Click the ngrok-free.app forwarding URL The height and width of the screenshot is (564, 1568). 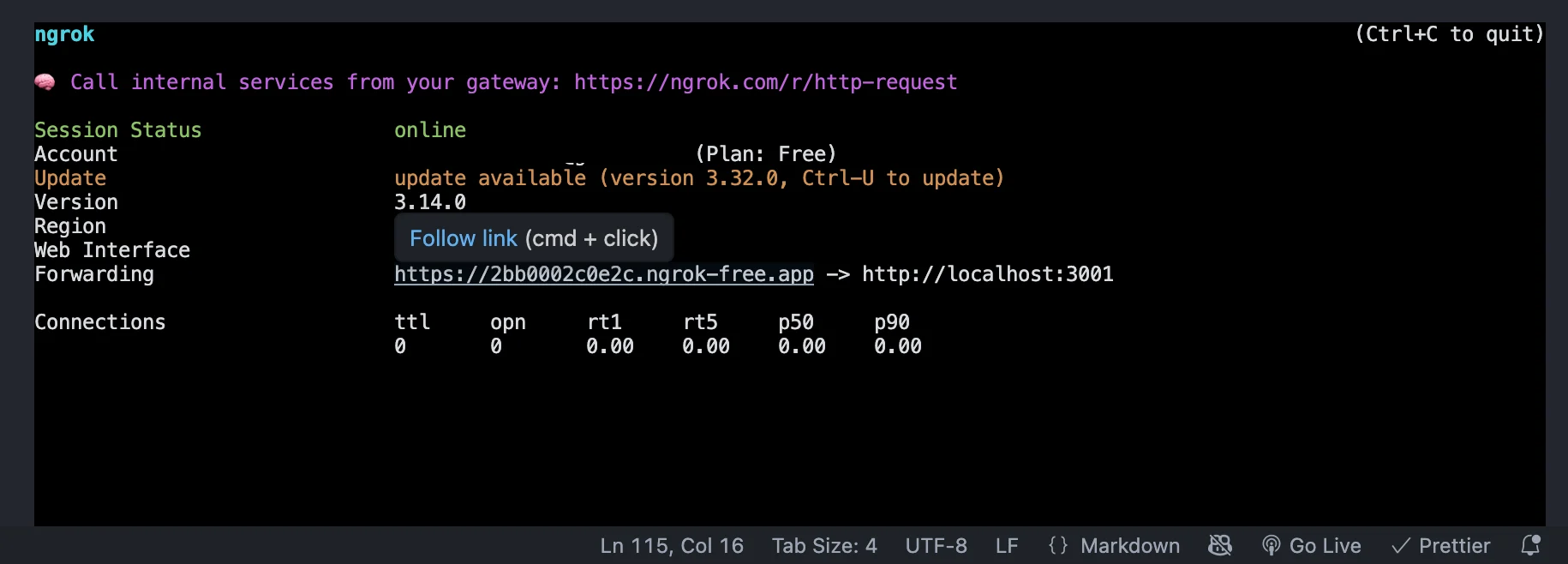tap(603, 274)
